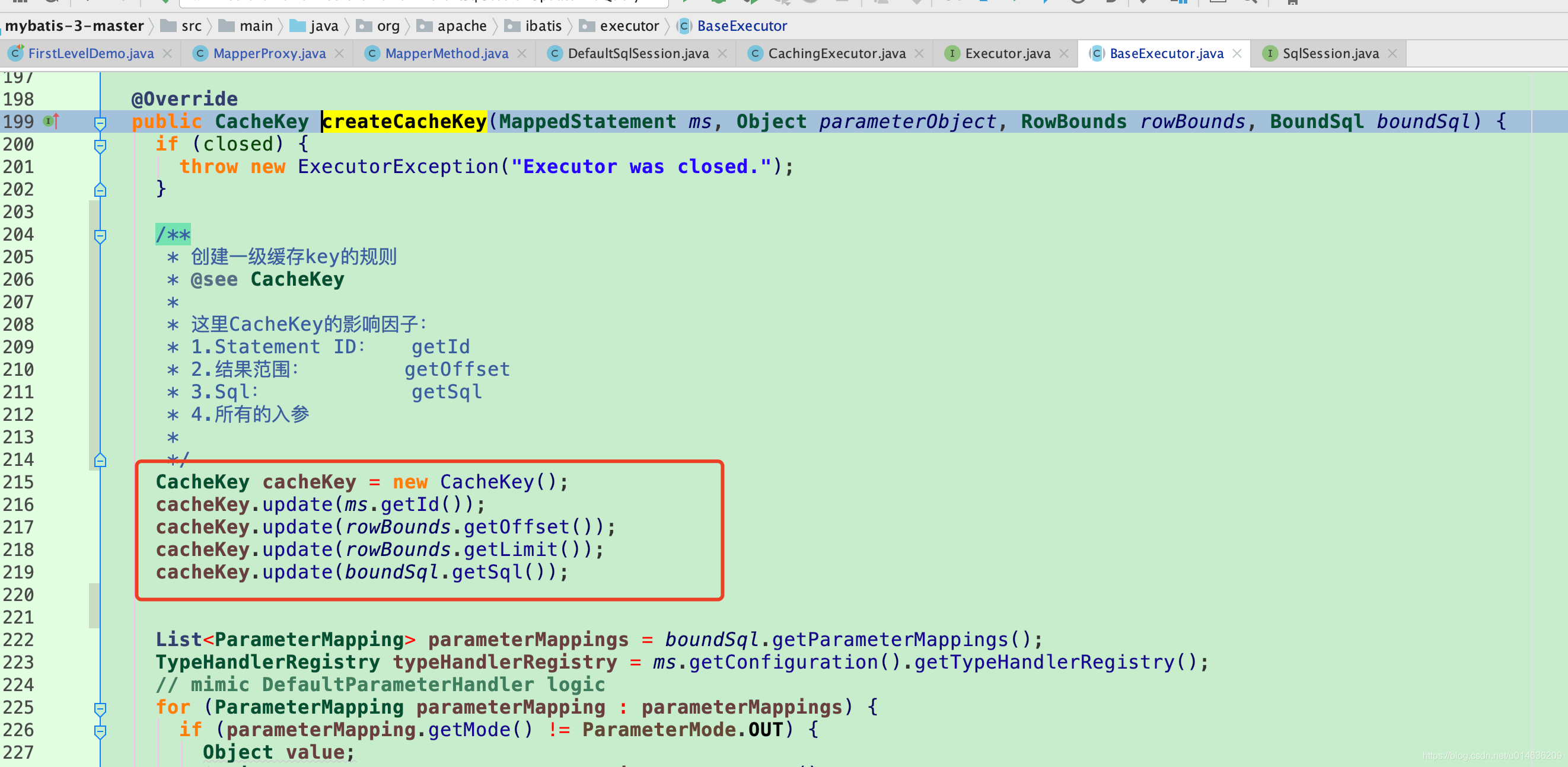Click the "Executor was closed." string literal
The image size is (1568, 767).
[641, 167]
